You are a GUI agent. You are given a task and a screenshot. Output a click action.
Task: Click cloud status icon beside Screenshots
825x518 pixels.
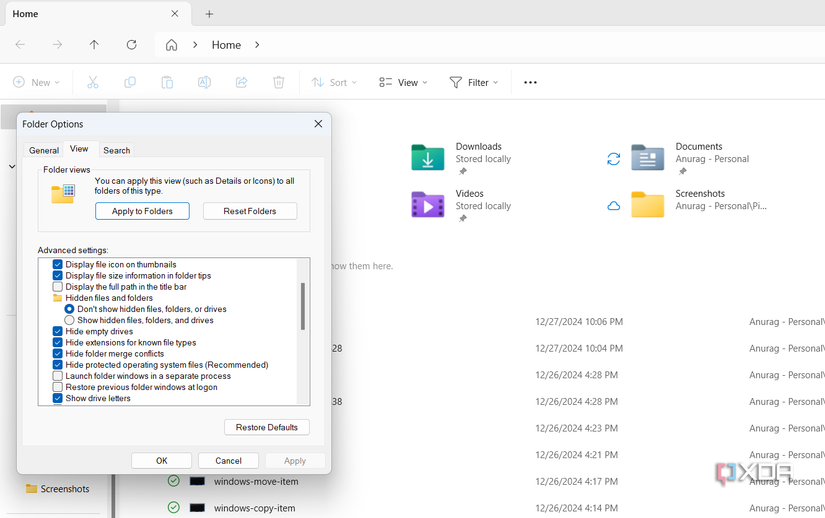tap(613, 206)
